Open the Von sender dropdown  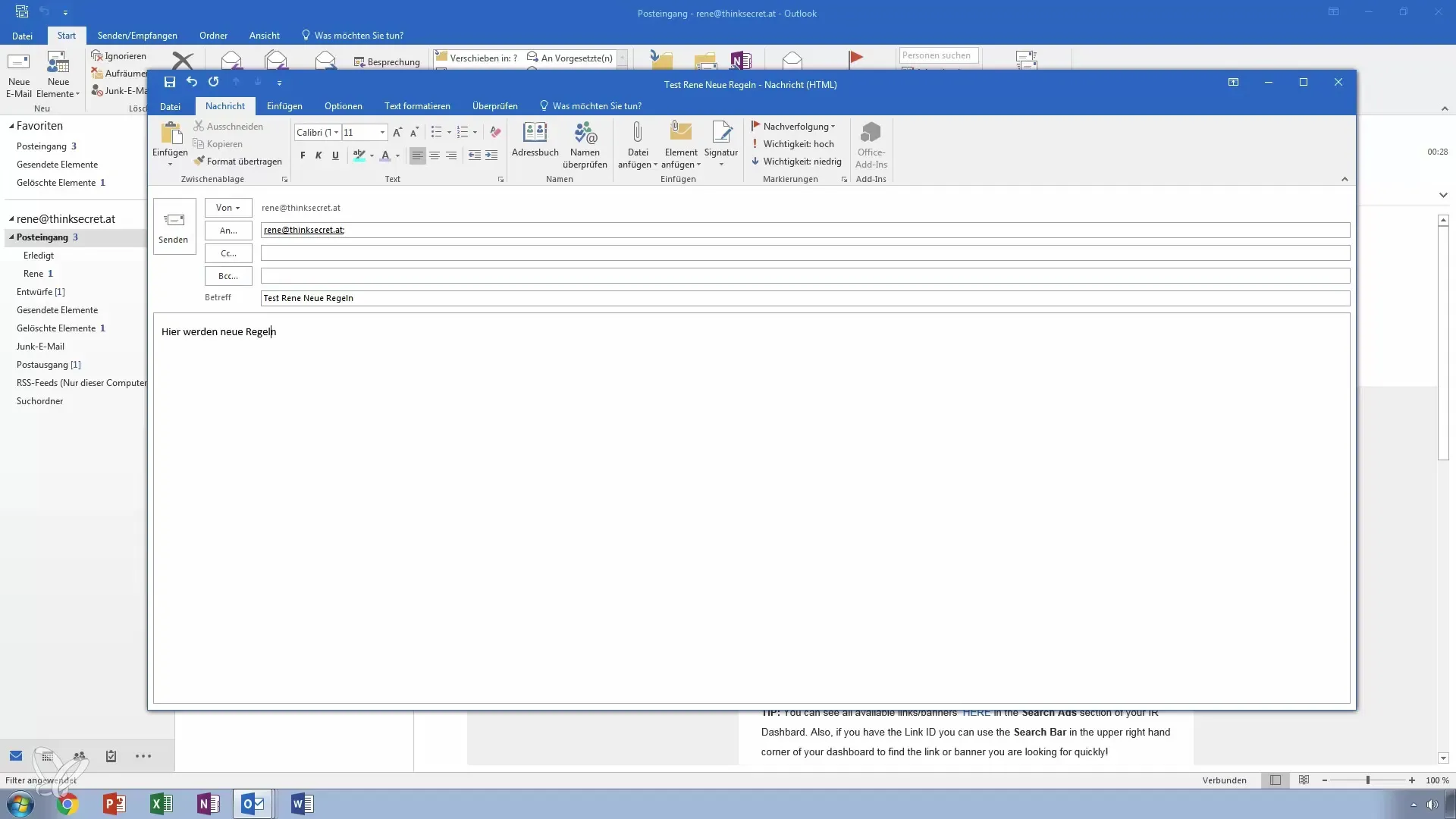tap(228, 208)
